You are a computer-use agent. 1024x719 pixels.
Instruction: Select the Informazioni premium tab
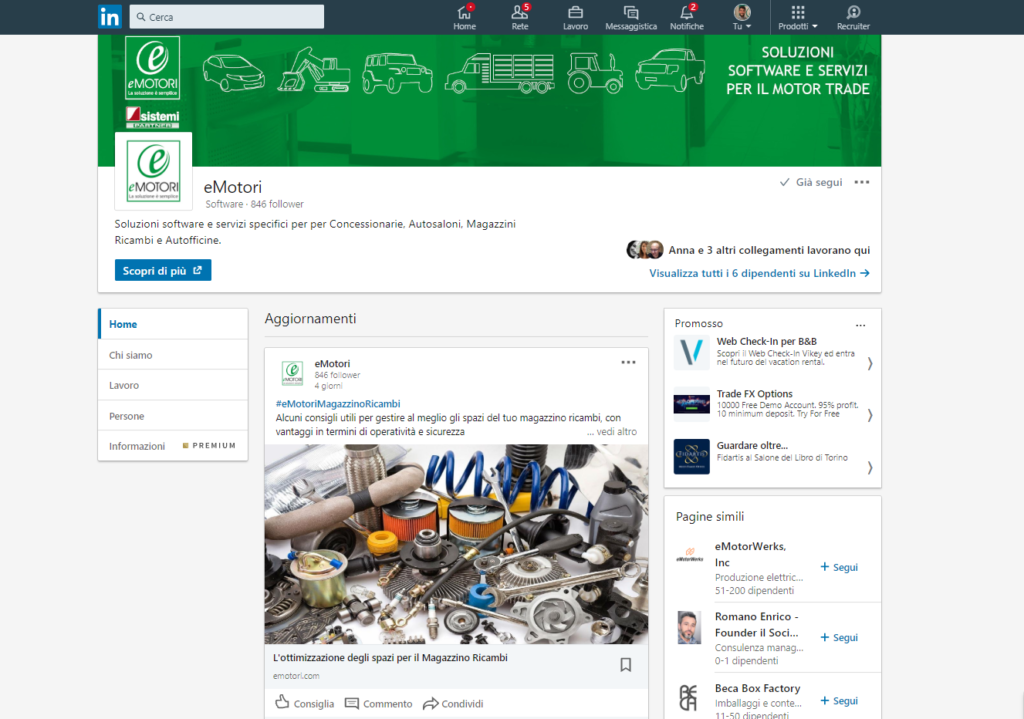coord(173,446)
